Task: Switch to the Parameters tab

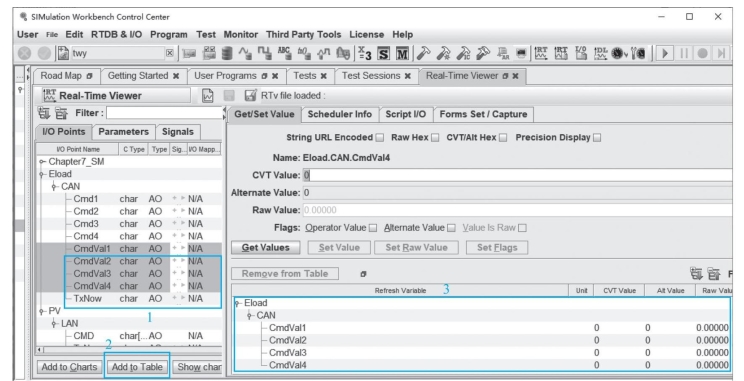Action: click(123, 132)
